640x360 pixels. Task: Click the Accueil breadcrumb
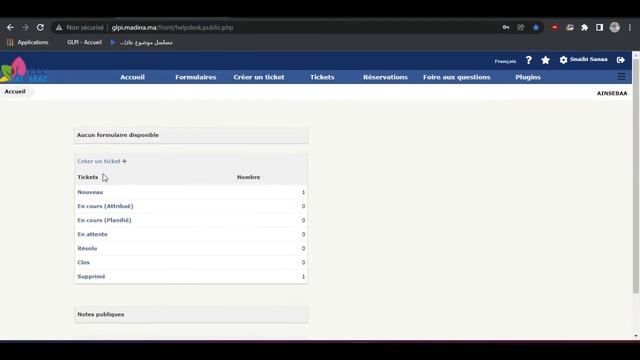15,91
